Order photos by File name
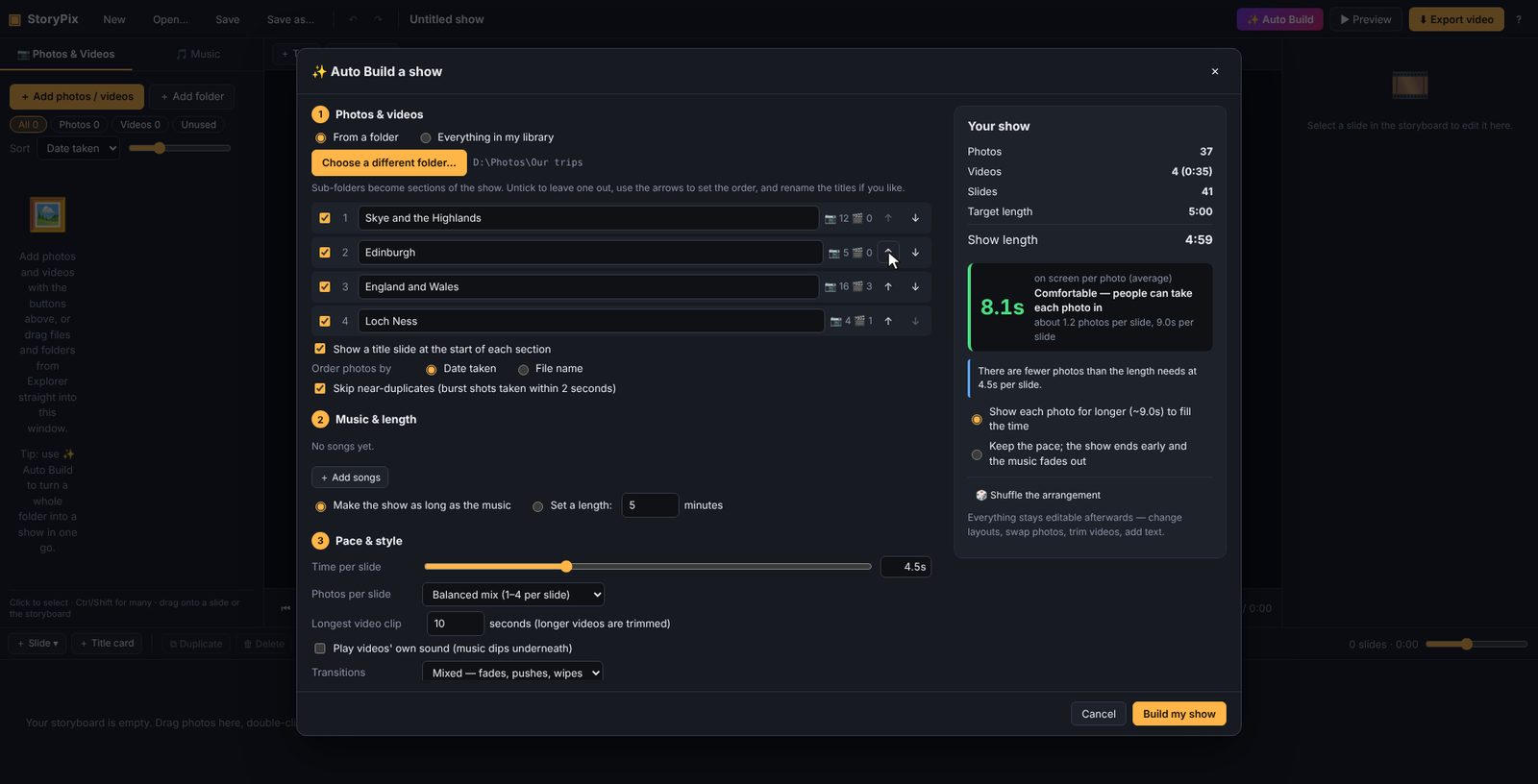 click(x=524, y=370)
